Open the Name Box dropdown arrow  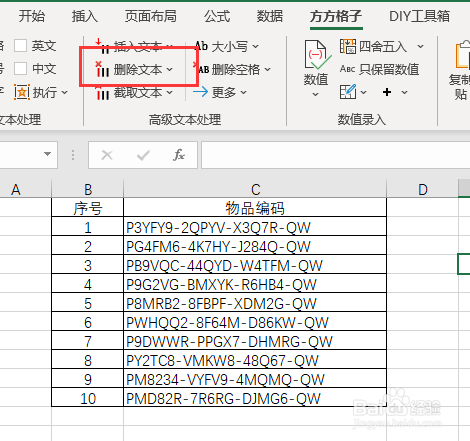[x=48, y=154]
